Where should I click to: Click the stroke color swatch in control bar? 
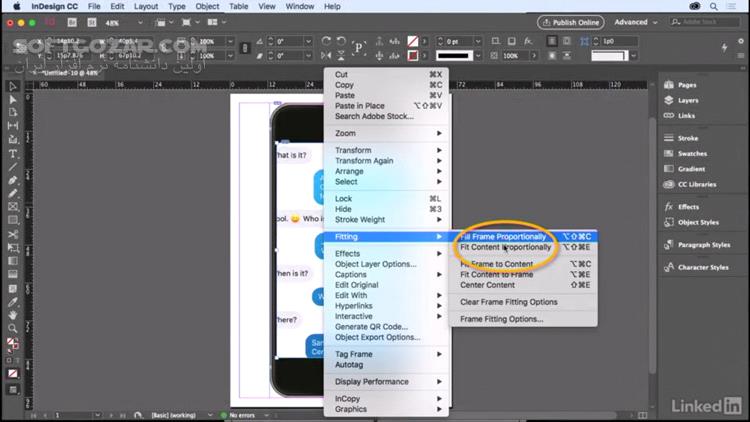tap(413, 56)
